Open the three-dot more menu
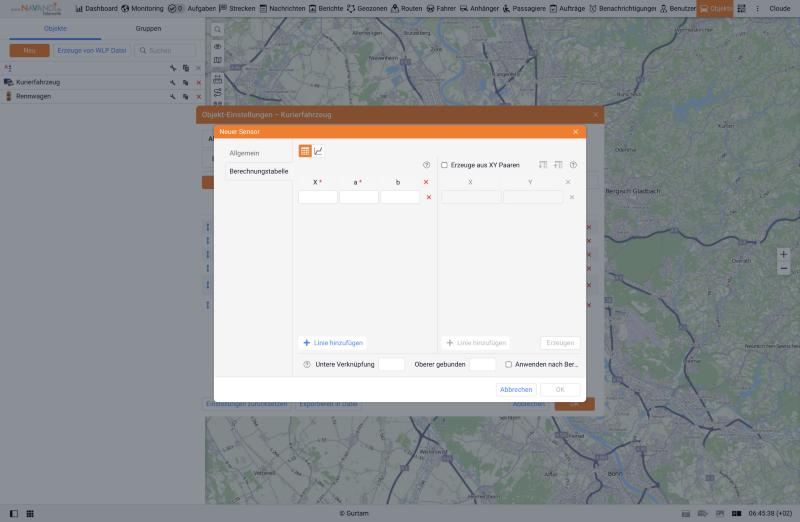800x522 pixels. point(757,9)
